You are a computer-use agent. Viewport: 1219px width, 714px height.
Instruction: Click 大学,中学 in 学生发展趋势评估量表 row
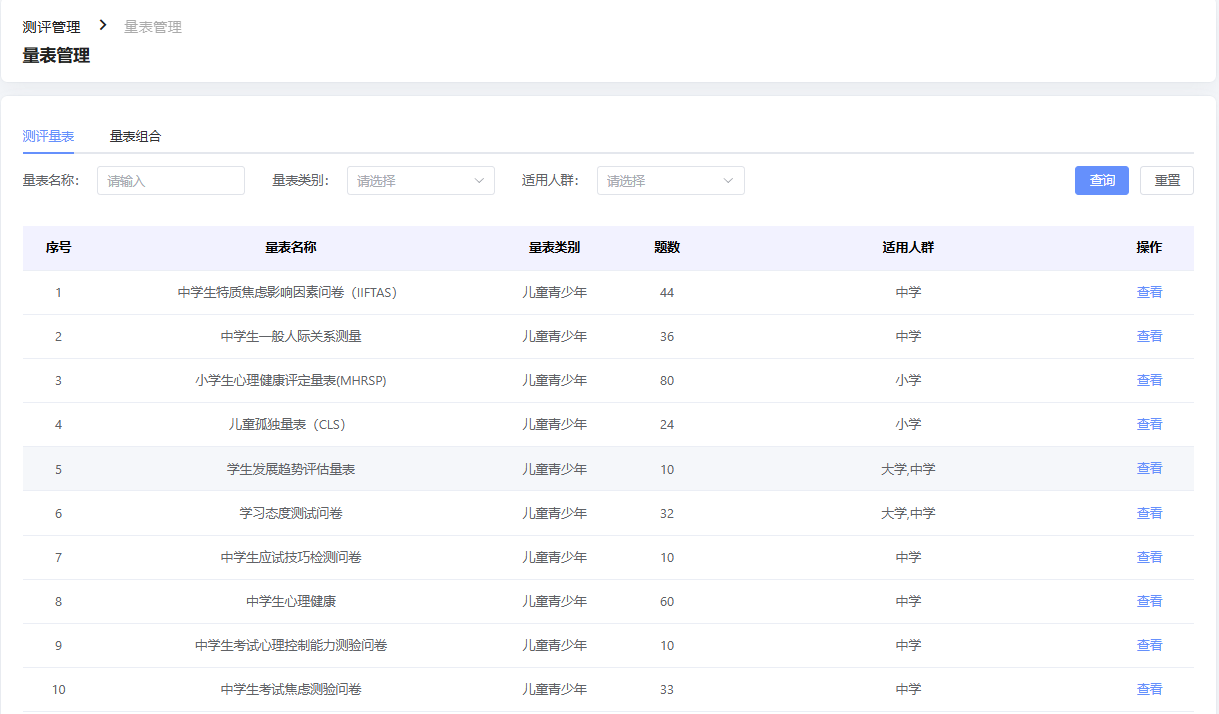[x=908, y=468]
